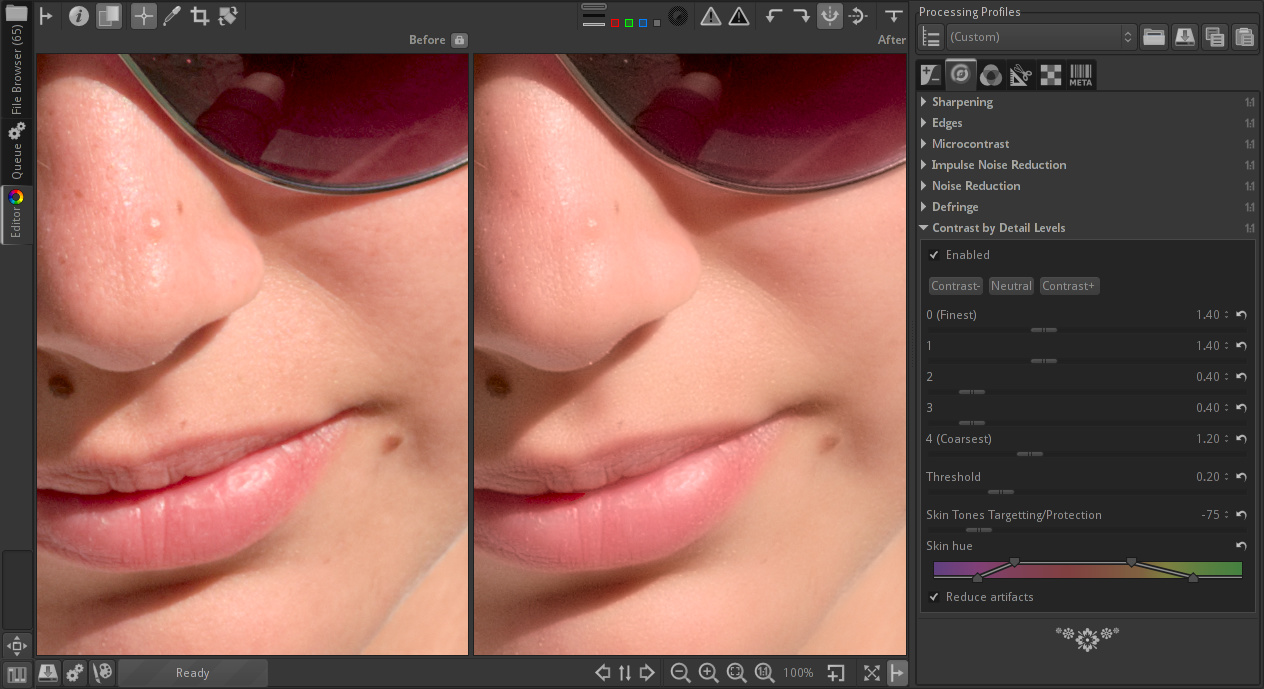Click the Neutral button
The height and width of the screenshot is (689, 1264).
[1011, 286]
